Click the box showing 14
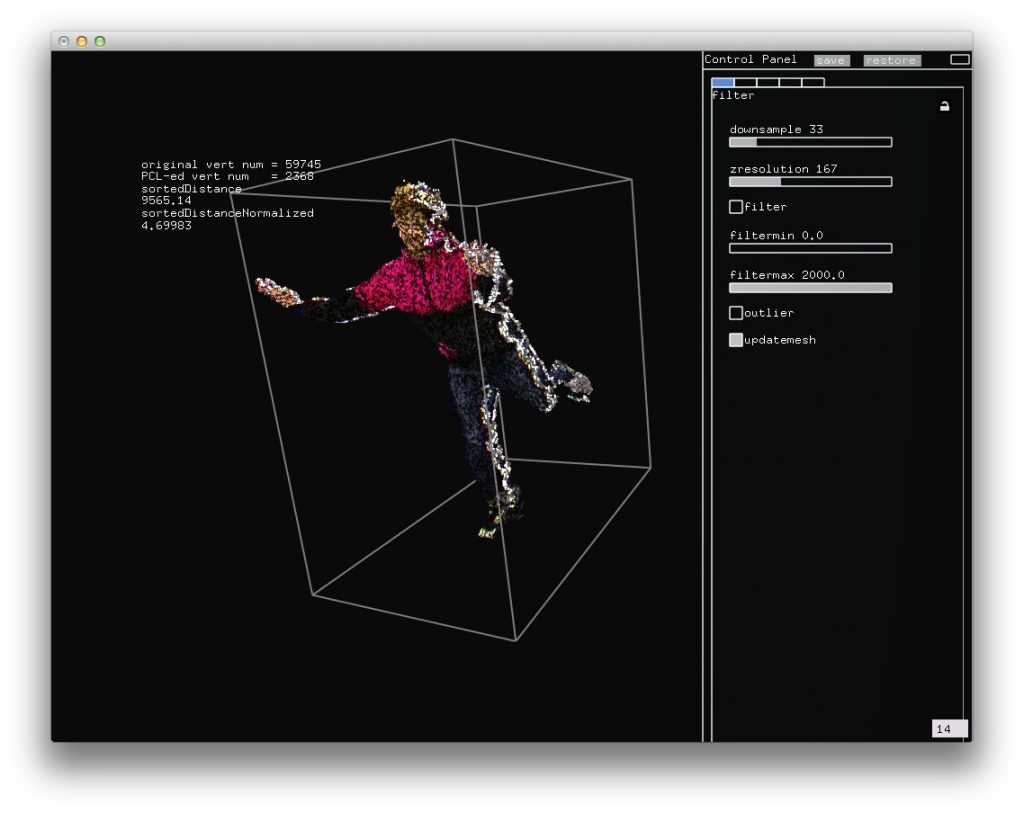 pyautogui.click(x=949, y=729)
